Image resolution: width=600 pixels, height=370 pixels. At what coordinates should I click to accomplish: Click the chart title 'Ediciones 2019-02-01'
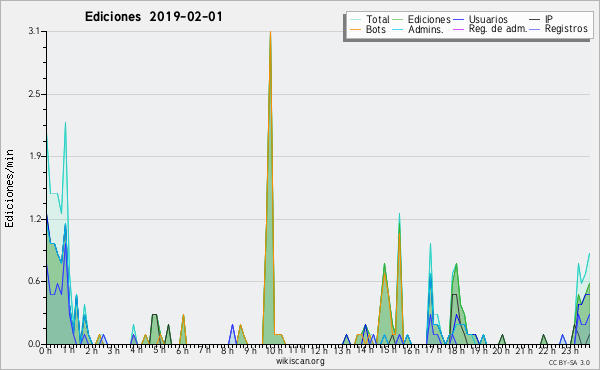(153, 17)
